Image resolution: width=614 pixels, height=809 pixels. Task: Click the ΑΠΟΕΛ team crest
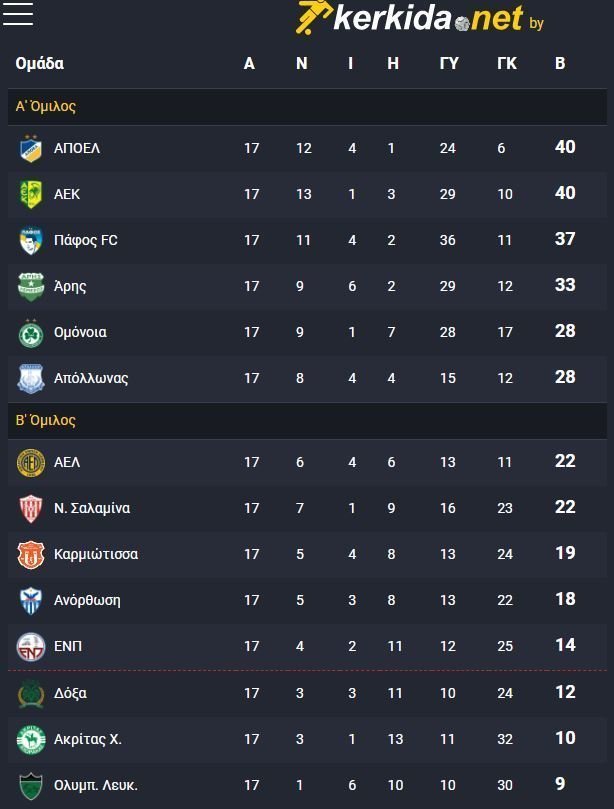coord(30,149)
